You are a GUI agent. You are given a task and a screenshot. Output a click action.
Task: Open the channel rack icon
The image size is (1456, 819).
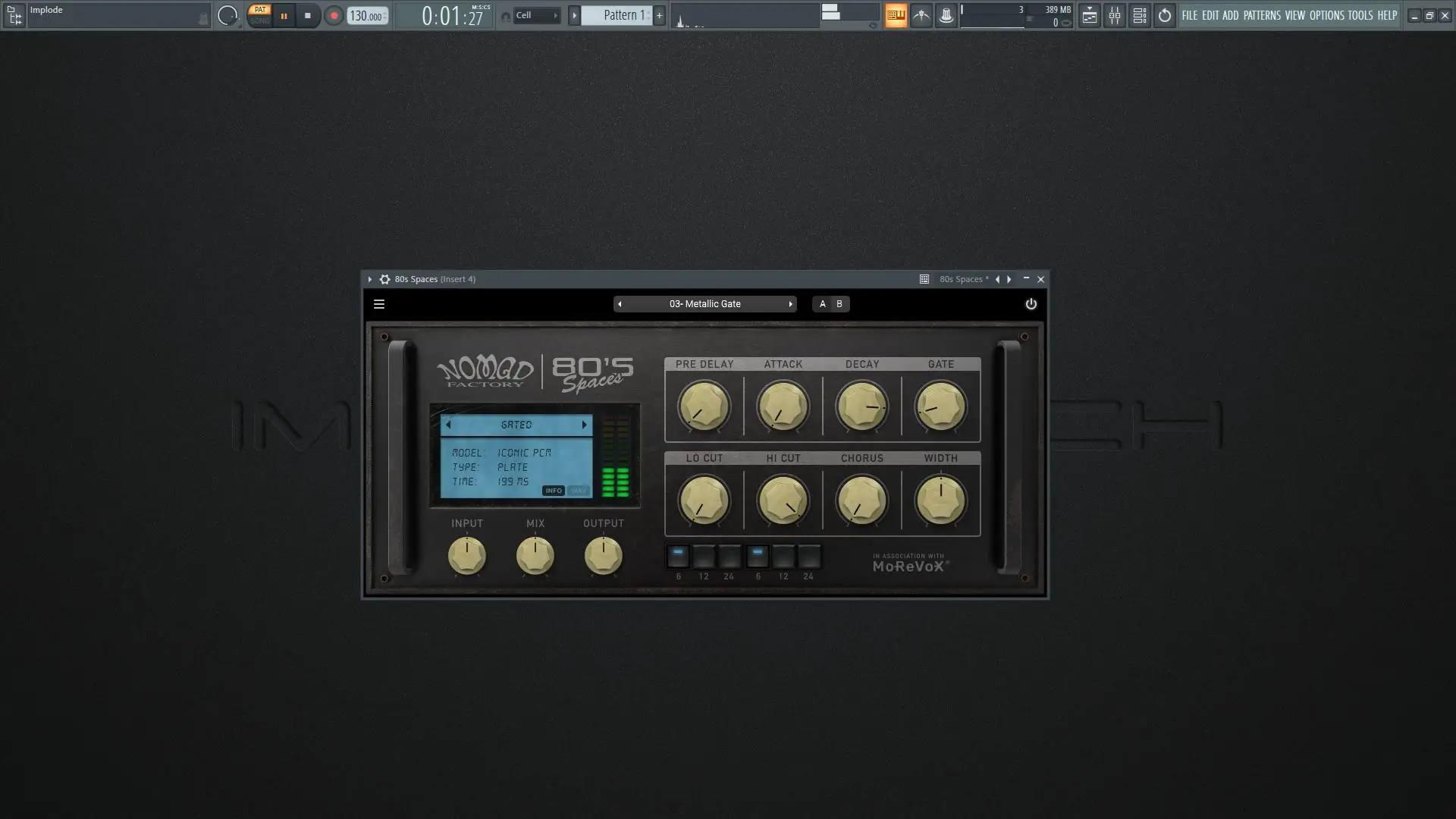pyautogui.click(x=1139, y=15)
